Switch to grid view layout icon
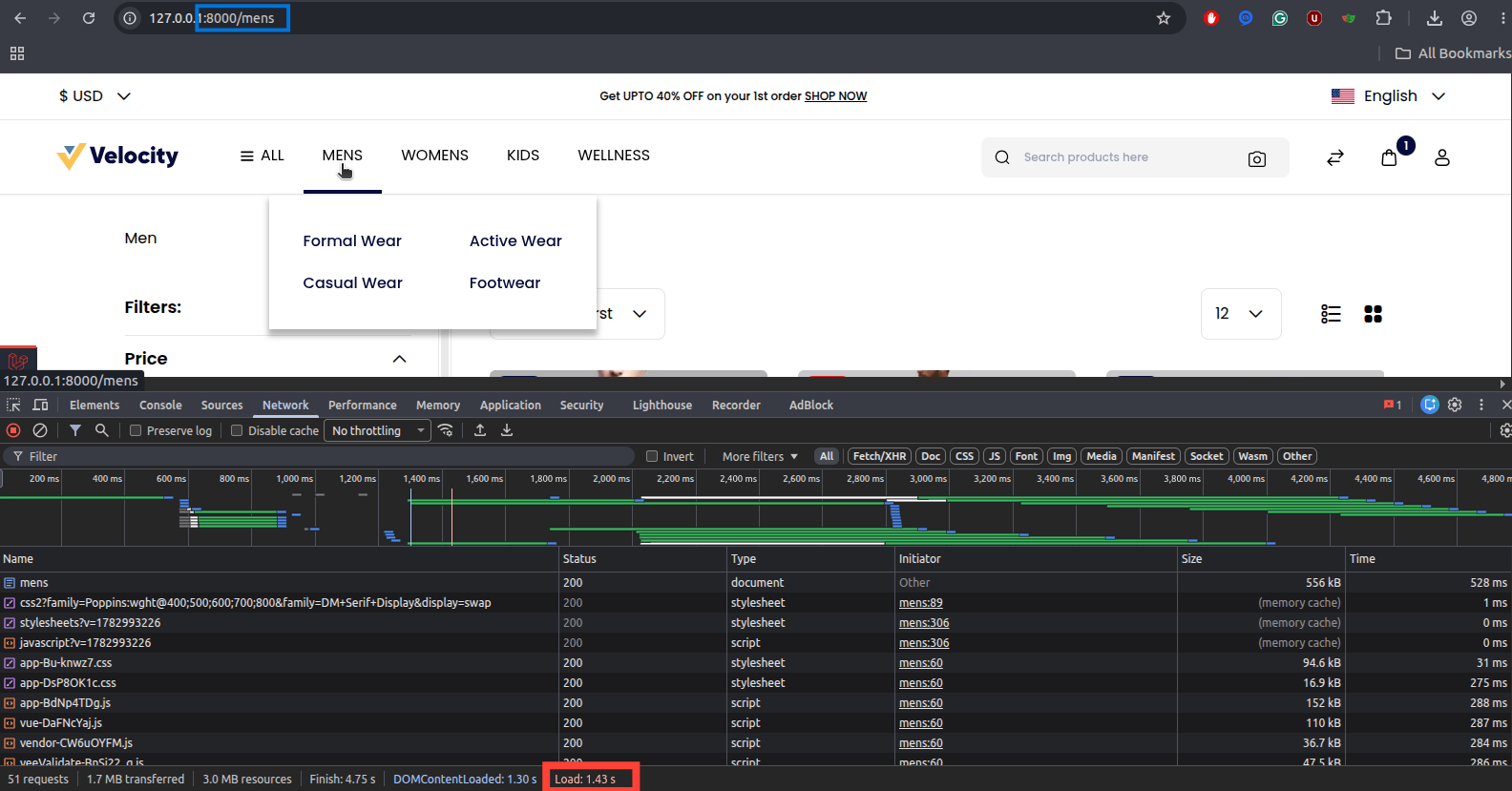 tap(1374, 314)
